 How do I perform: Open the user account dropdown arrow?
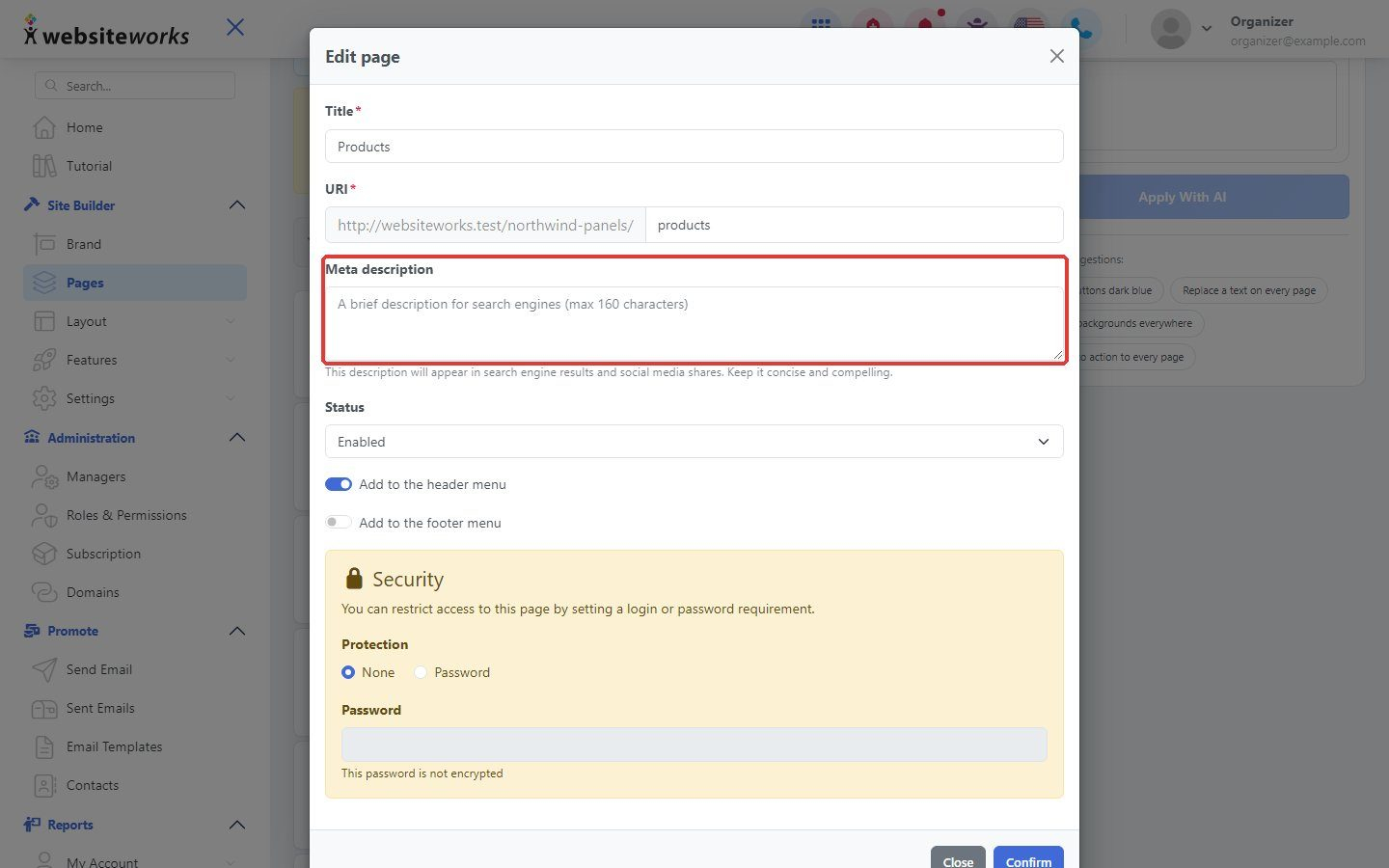coord(1207,29)
